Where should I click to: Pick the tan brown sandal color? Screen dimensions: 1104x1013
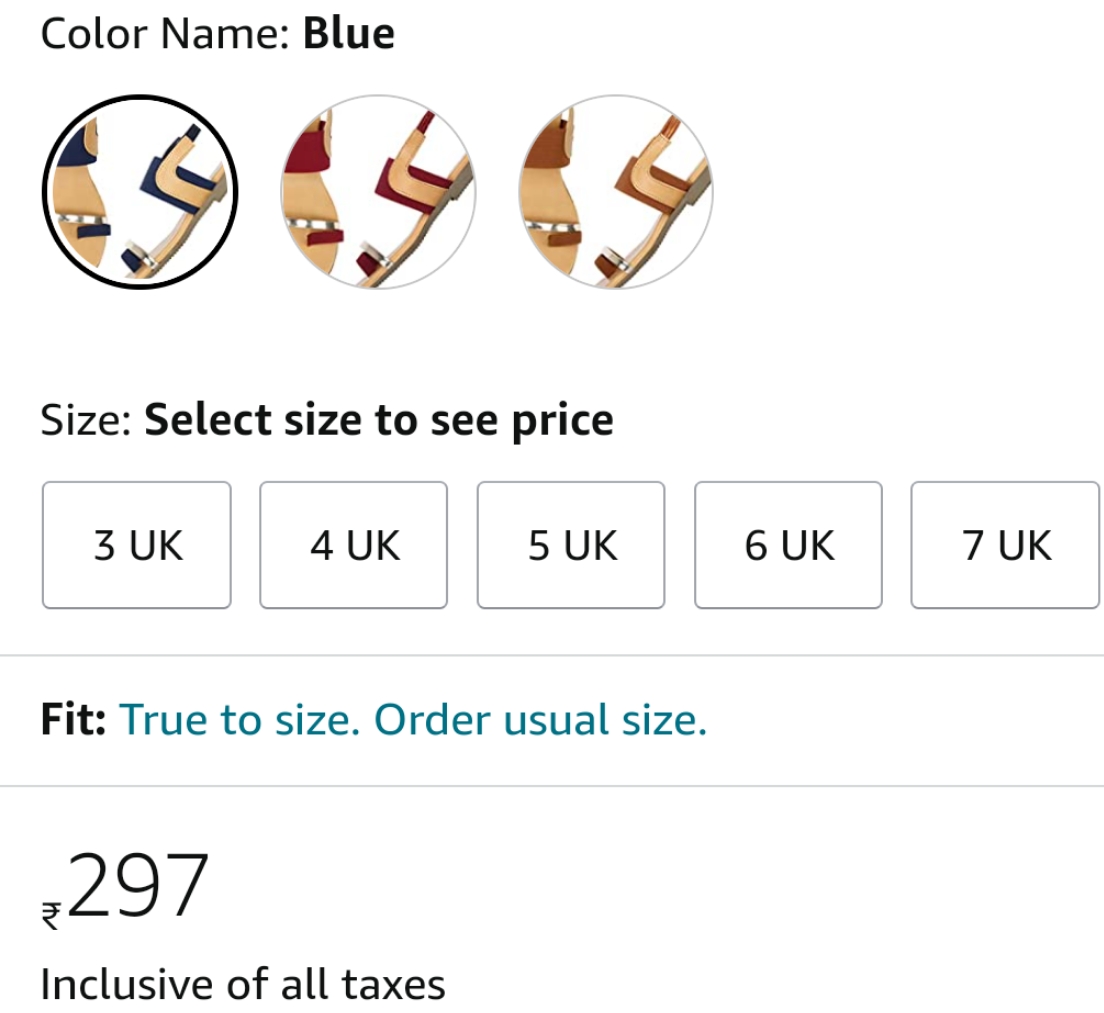click(616, 192)
